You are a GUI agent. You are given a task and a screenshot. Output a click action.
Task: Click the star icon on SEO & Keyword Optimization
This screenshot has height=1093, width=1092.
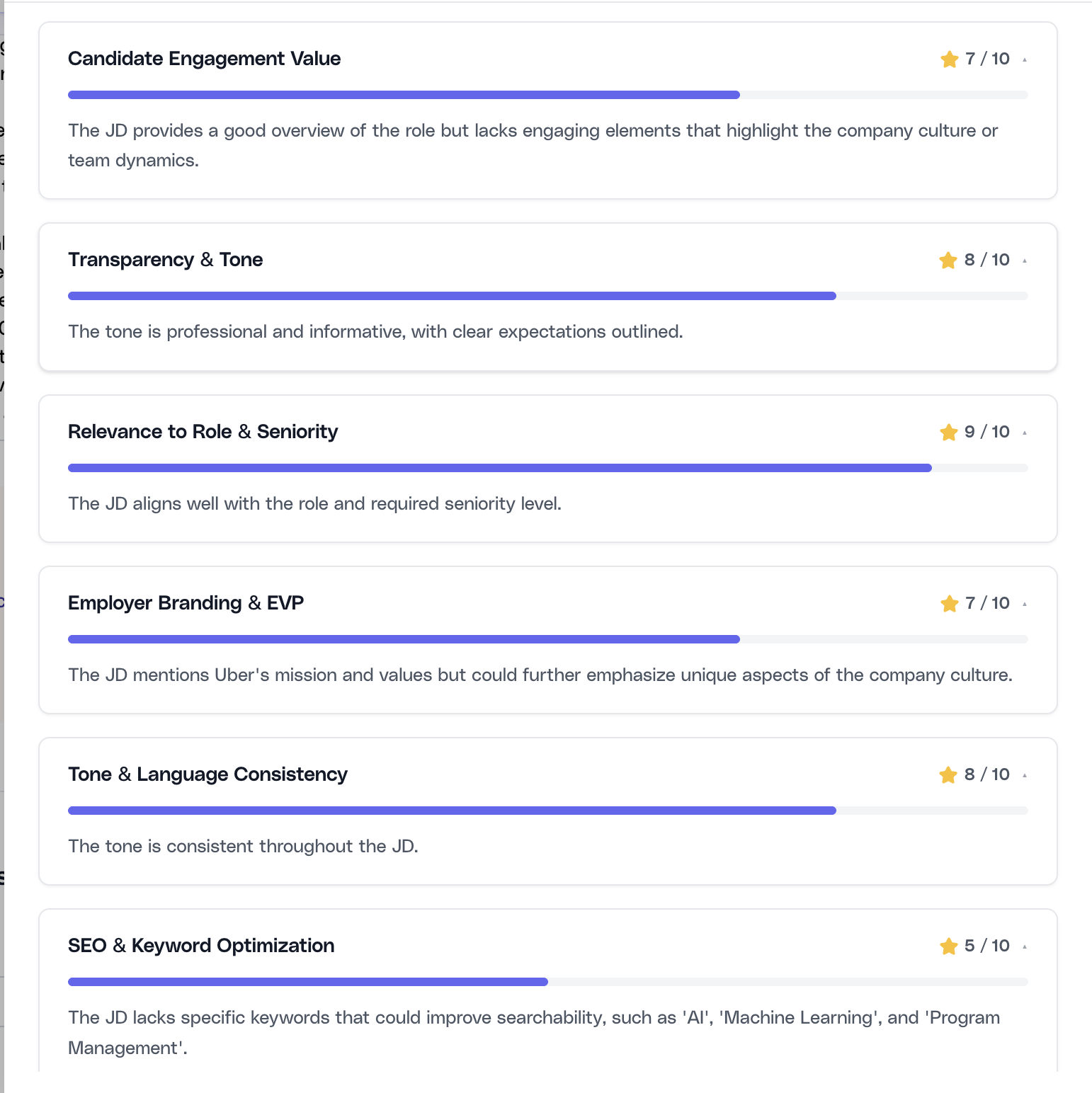(949, 946)
